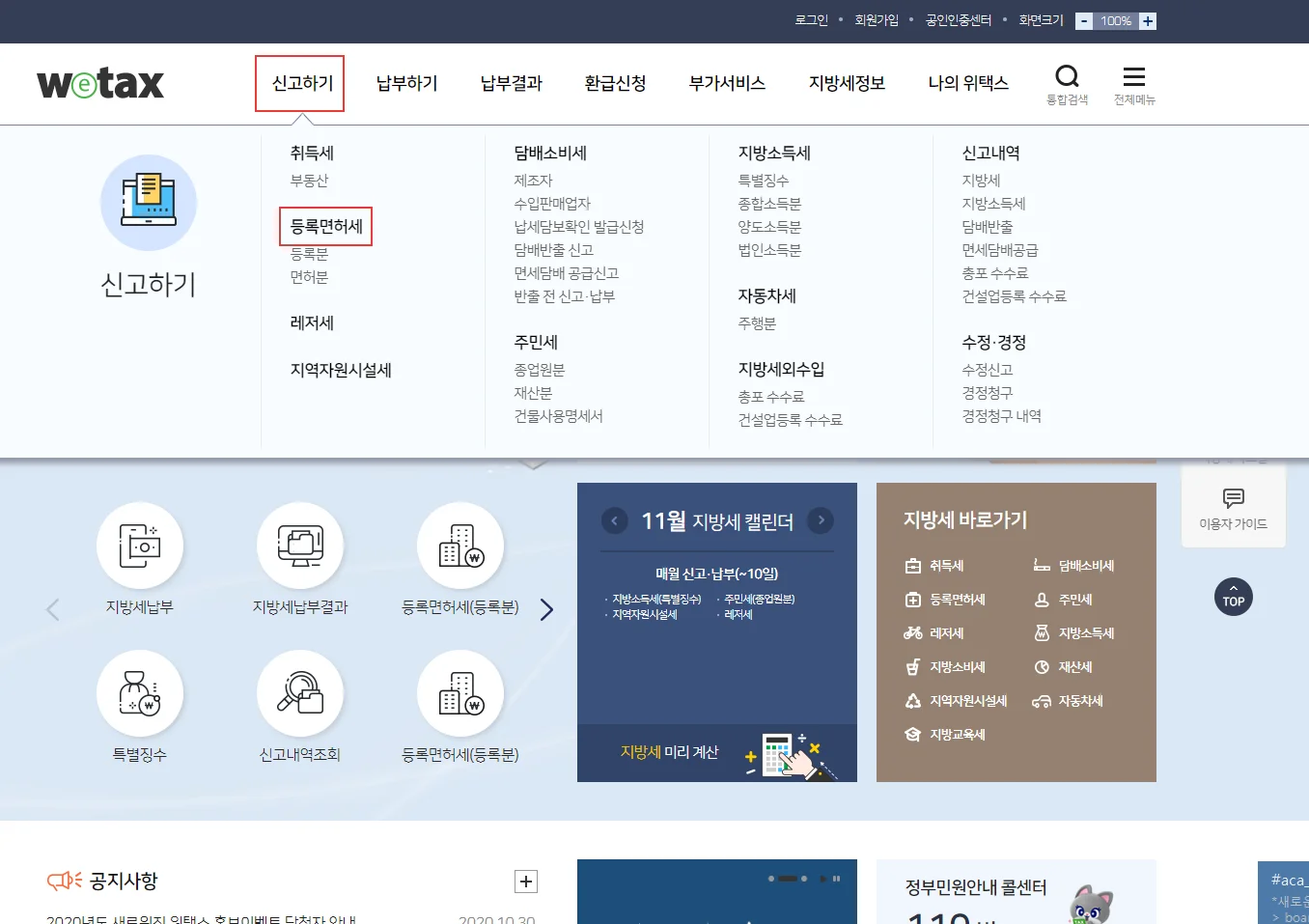The image size is (1309, 924).
Task: Open the 특별징수 shortcut icon
Action: tap(140, 693)
